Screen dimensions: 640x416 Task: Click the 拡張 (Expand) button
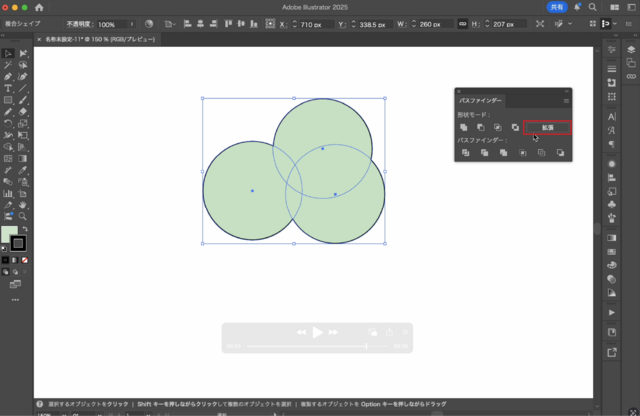[x=547, y=127]
